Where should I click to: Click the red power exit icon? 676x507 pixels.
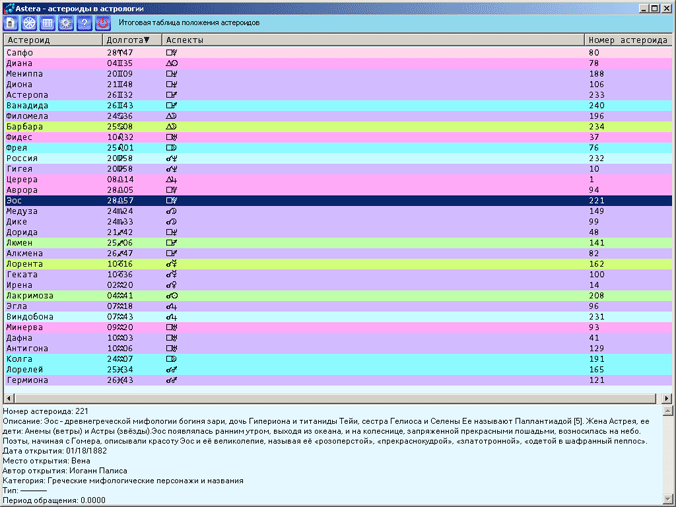click(x=102, y=22)
